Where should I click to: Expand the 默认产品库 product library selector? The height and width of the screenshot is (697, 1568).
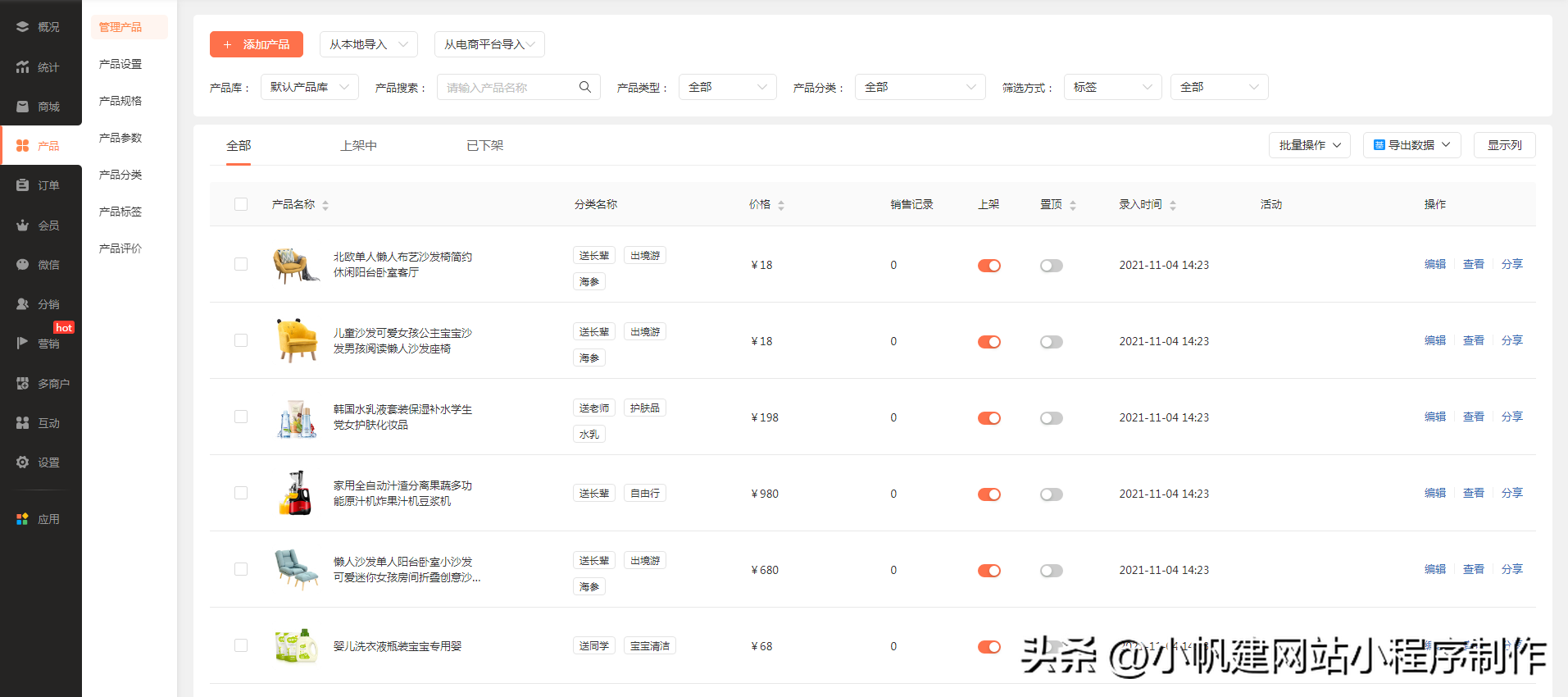tap(309, 87)
